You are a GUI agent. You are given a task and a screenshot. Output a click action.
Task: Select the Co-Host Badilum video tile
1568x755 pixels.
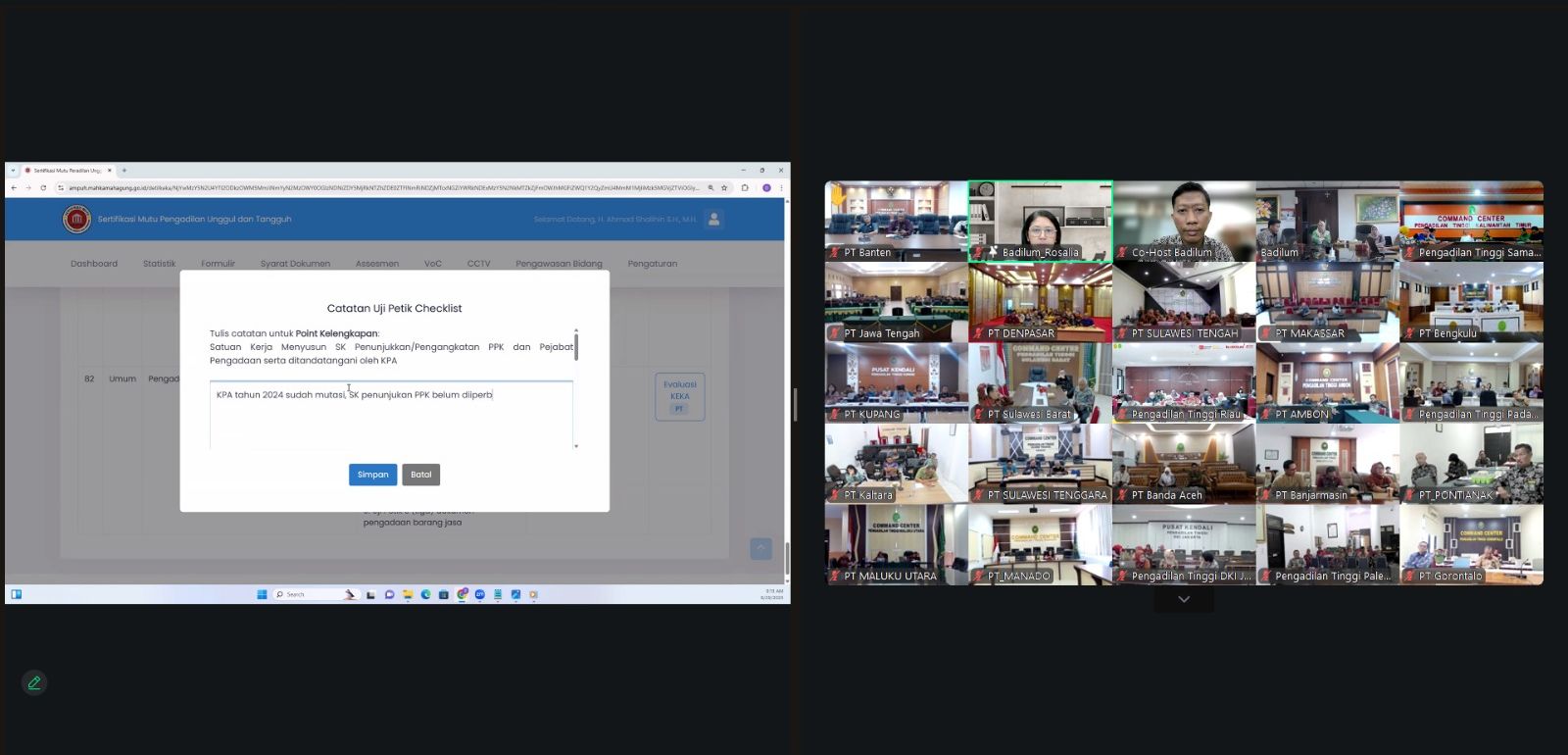pyautogui.click(x=1184, y=222)
